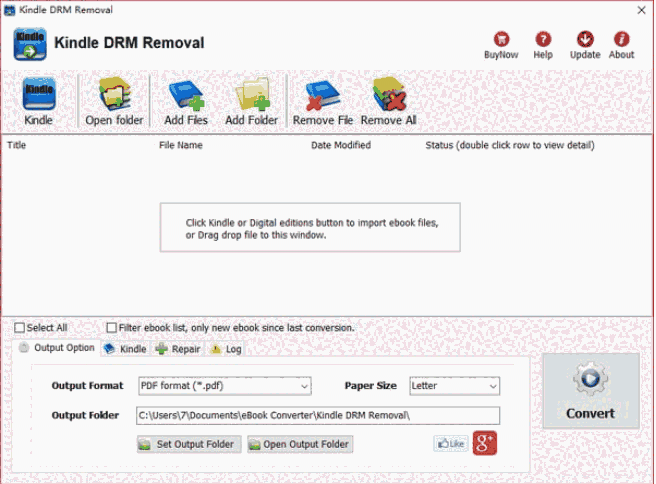Click the 'Output Format' label text

[x=87, y=386]
